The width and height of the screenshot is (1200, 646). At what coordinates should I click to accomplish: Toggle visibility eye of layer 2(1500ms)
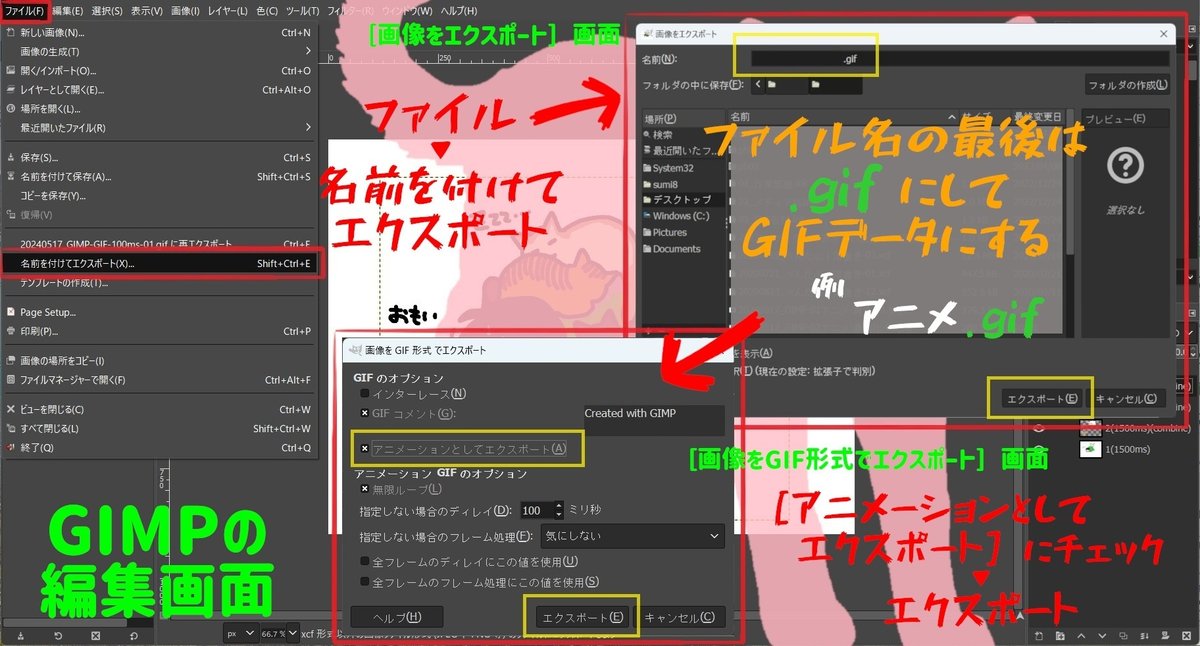(1038, 426)
